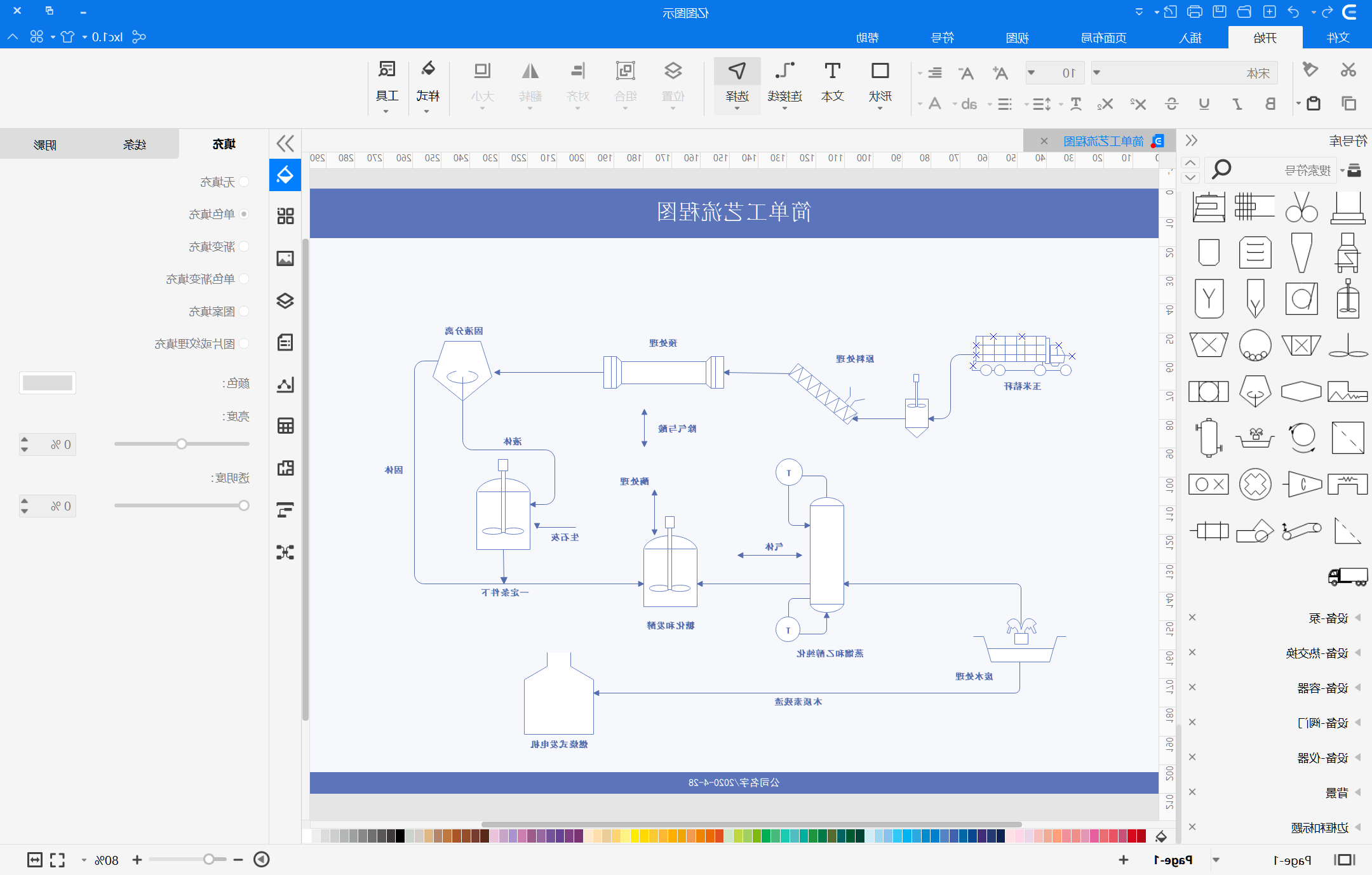Click the Page-1 tab at bottom
The width and height of the screenshot is (1372, 875).
[x=1173, y=860]
